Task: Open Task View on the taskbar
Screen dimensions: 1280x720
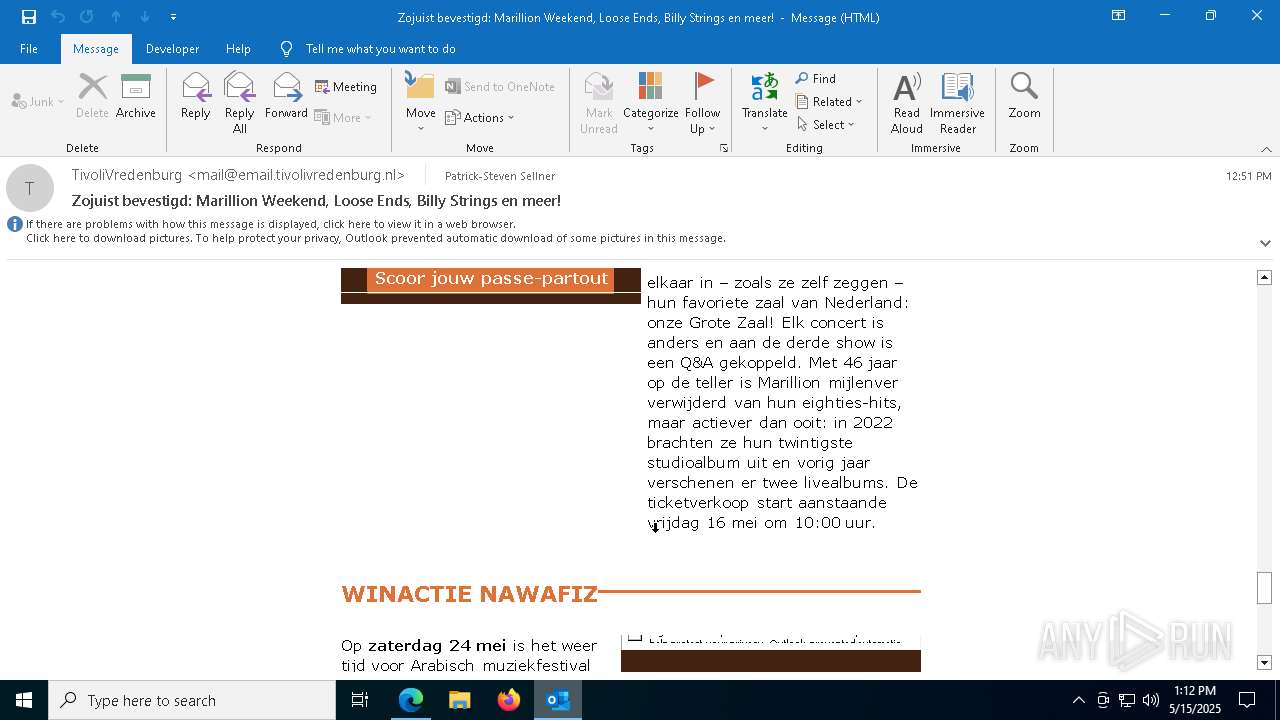Action: coord(360,700)
